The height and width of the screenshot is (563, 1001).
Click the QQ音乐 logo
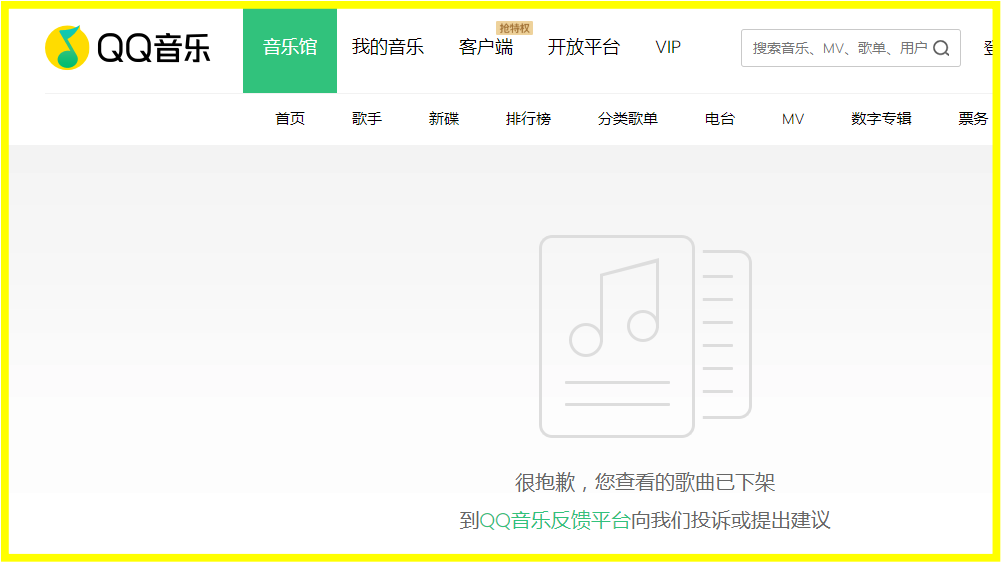[128, 48]
